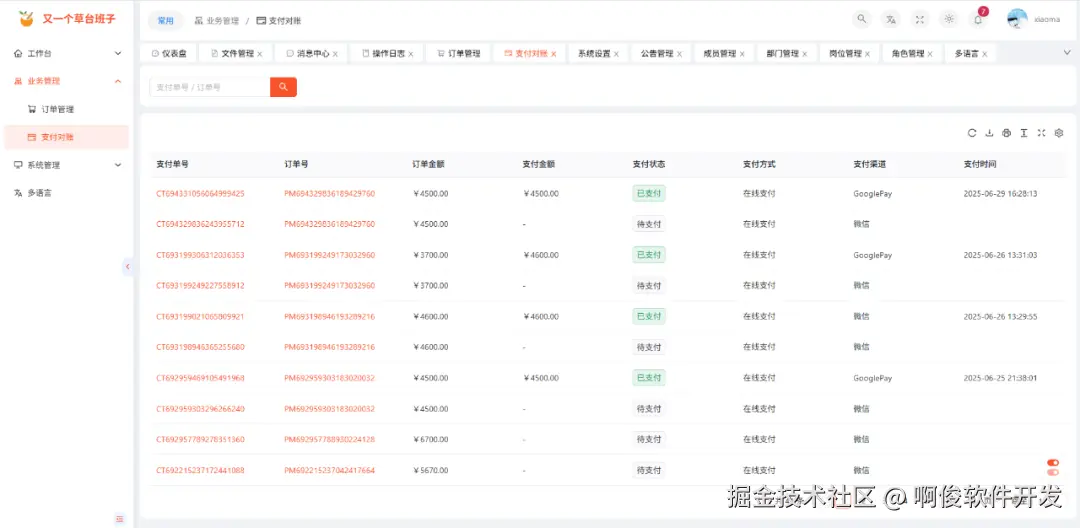Toggle the faded orange floating switch

pos(1052,472)
